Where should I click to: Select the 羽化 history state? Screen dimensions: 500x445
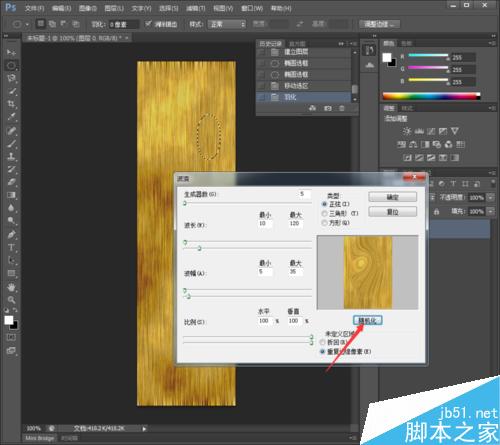pyautogui.click(x=303, y=97)
